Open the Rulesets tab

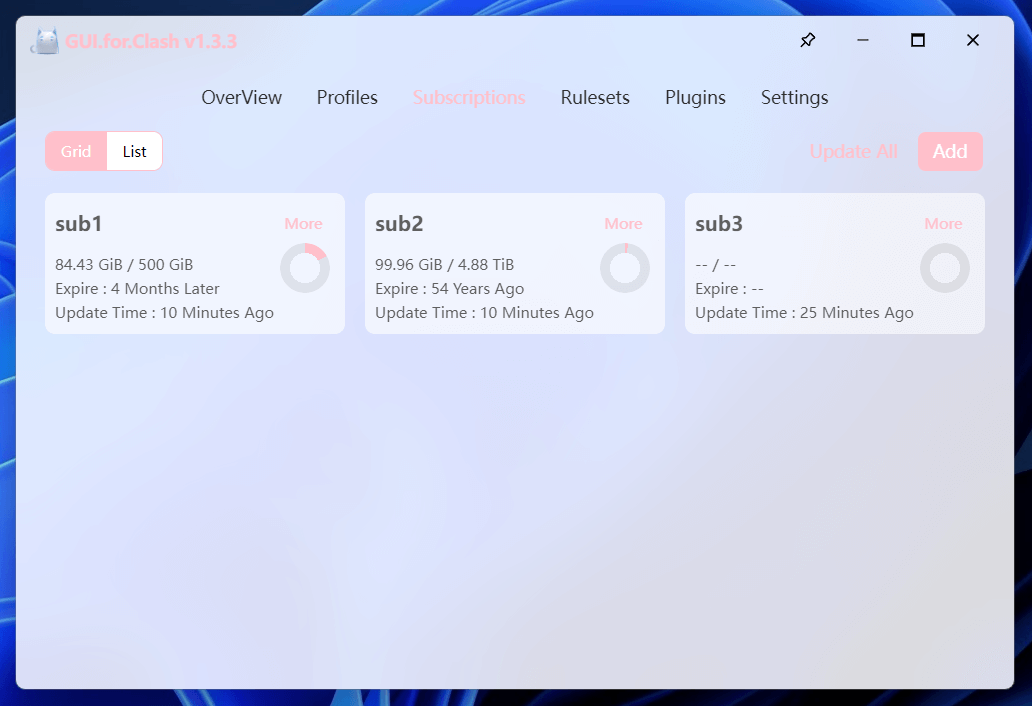[x=595, y=97]
